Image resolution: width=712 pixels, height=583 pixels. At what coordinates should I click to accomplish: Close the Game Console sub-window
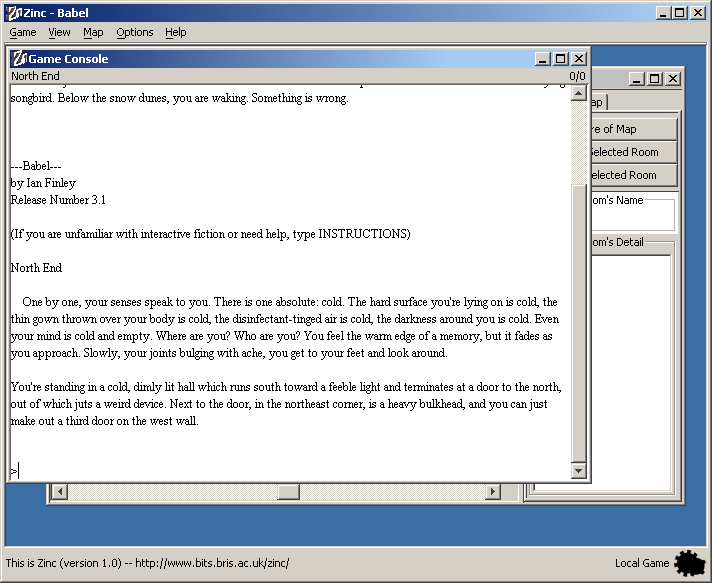click(579, 59)
